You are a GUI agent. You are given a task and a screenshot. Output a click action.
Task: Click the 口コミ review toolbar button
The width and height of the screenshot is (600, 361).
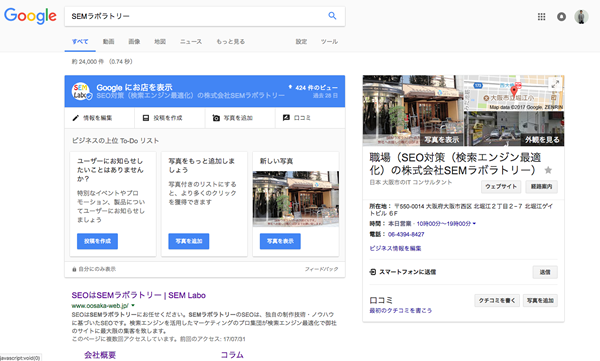(x=297, y=118)
